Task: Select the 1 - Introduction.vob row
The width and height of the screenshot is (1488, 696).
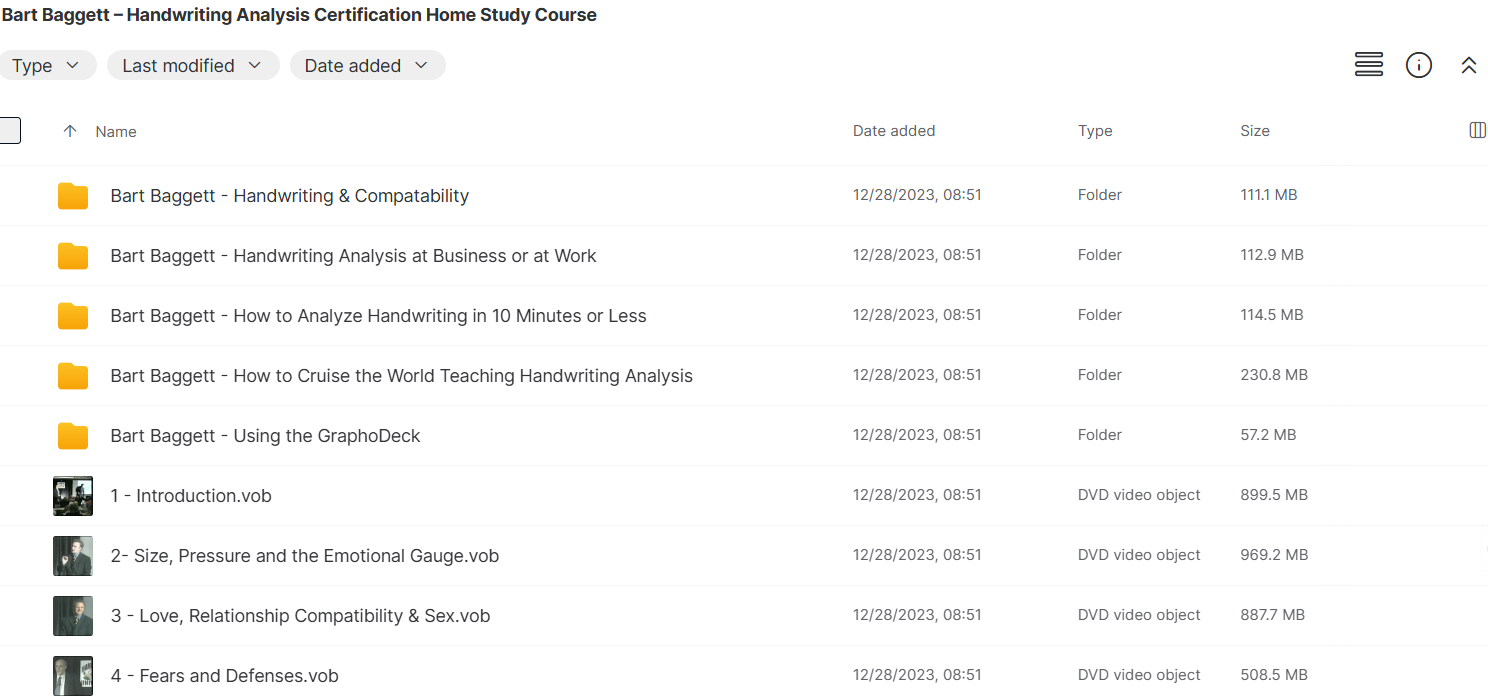Action: pos(191,495)
